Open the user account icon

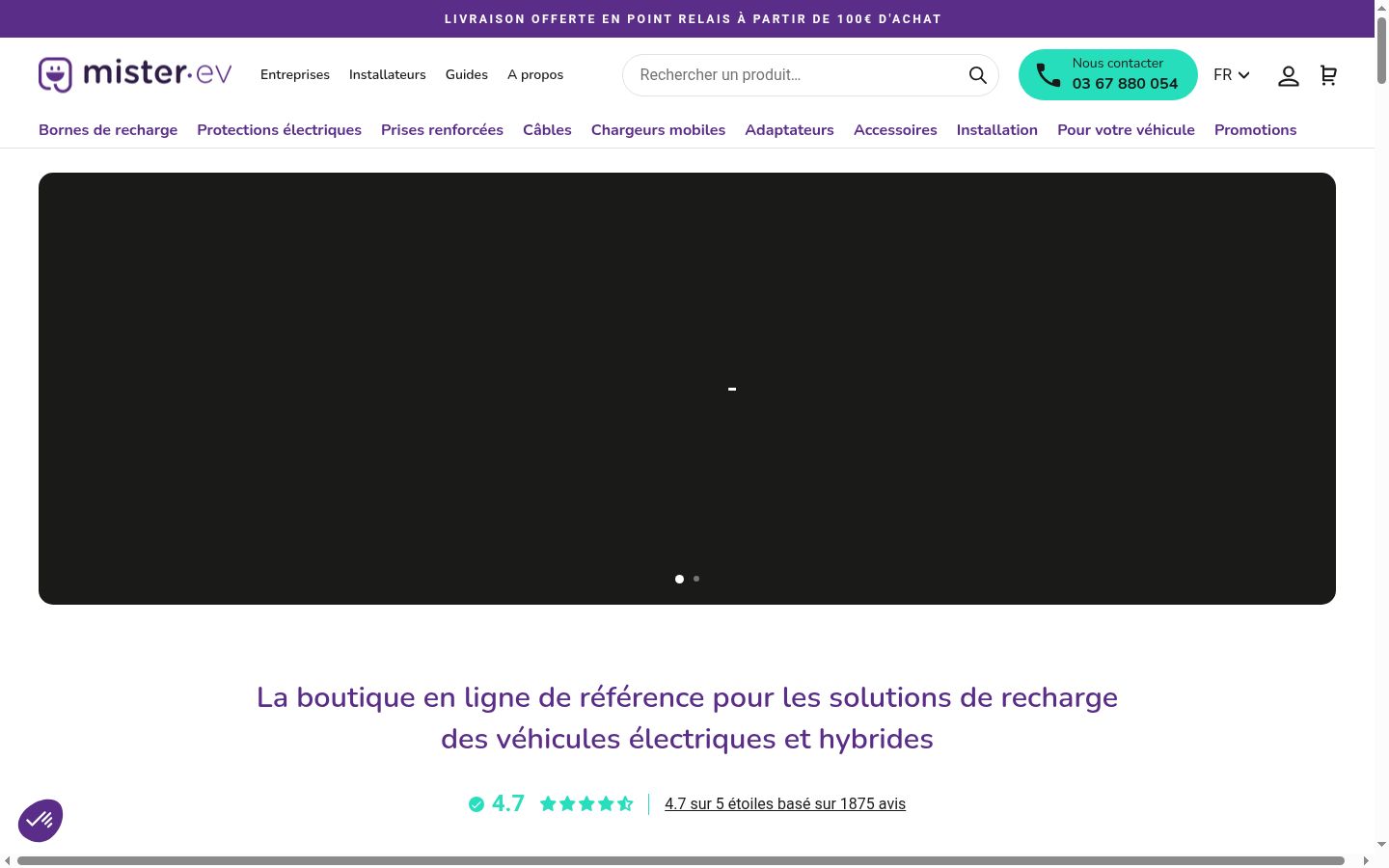1289,75
